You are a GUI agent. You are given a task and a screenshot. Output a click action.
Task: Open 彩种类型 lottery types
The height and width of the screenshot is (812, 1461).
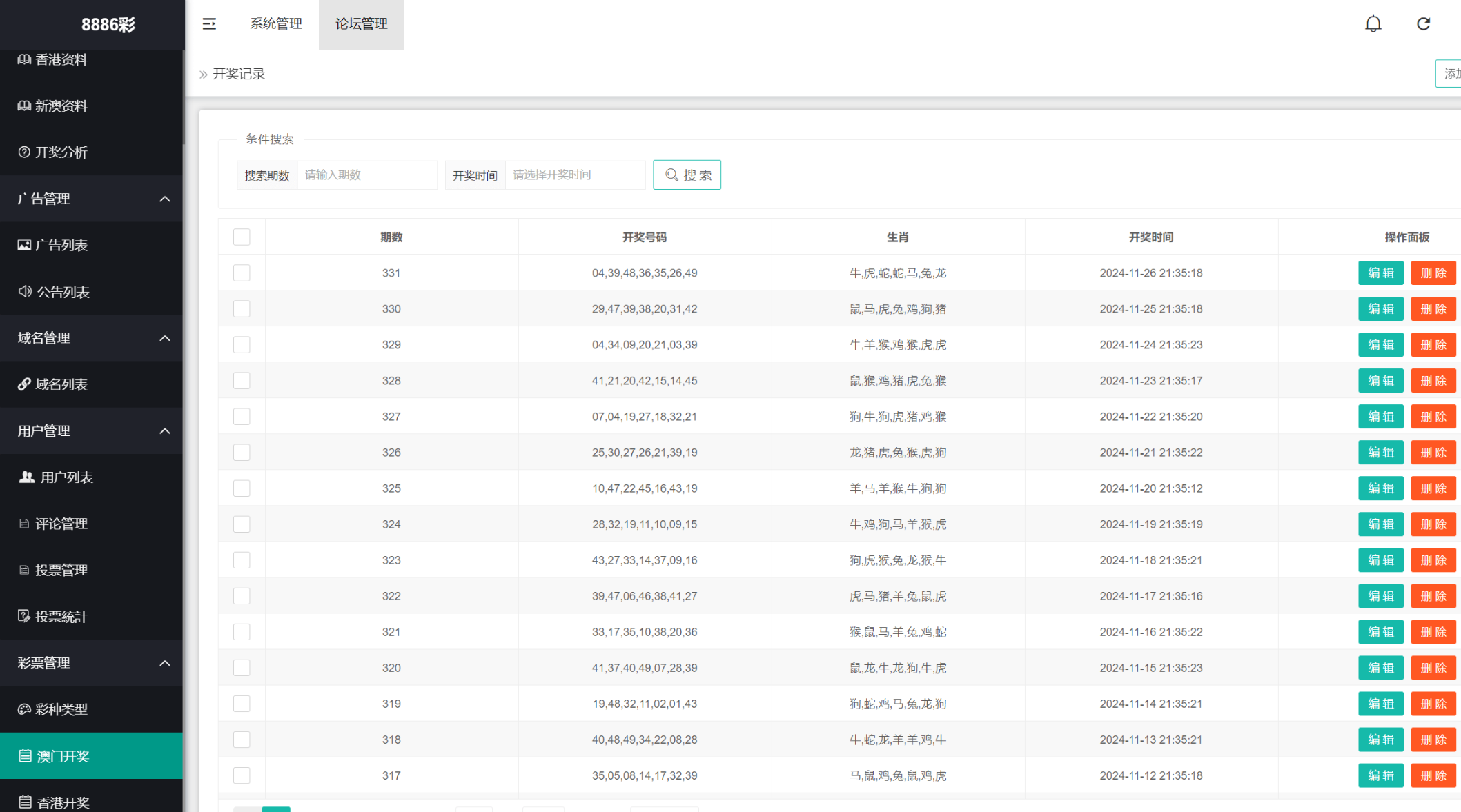61,709
